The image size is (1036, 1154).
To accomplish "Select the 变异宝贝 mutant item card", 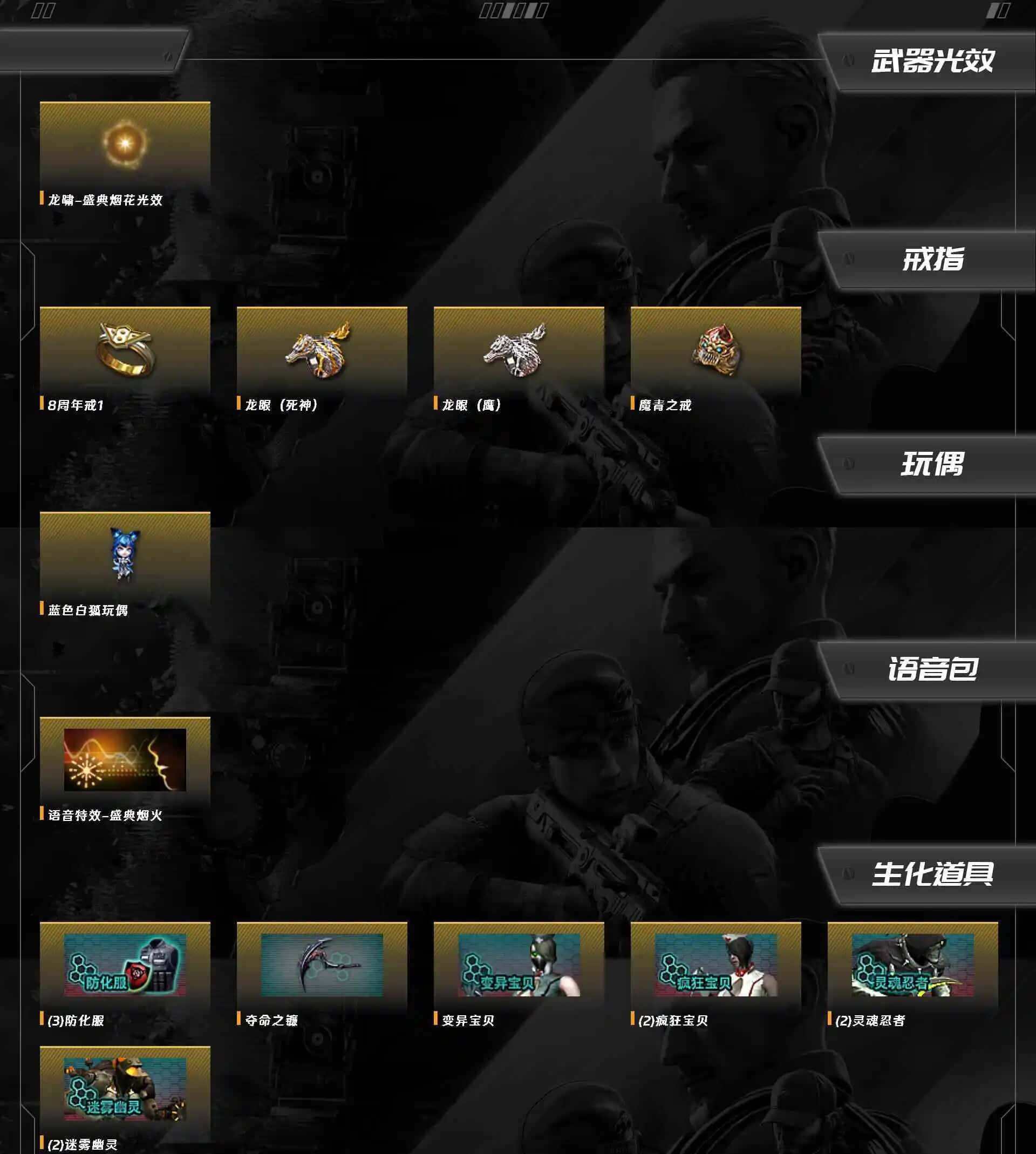I will click(519, 965).
